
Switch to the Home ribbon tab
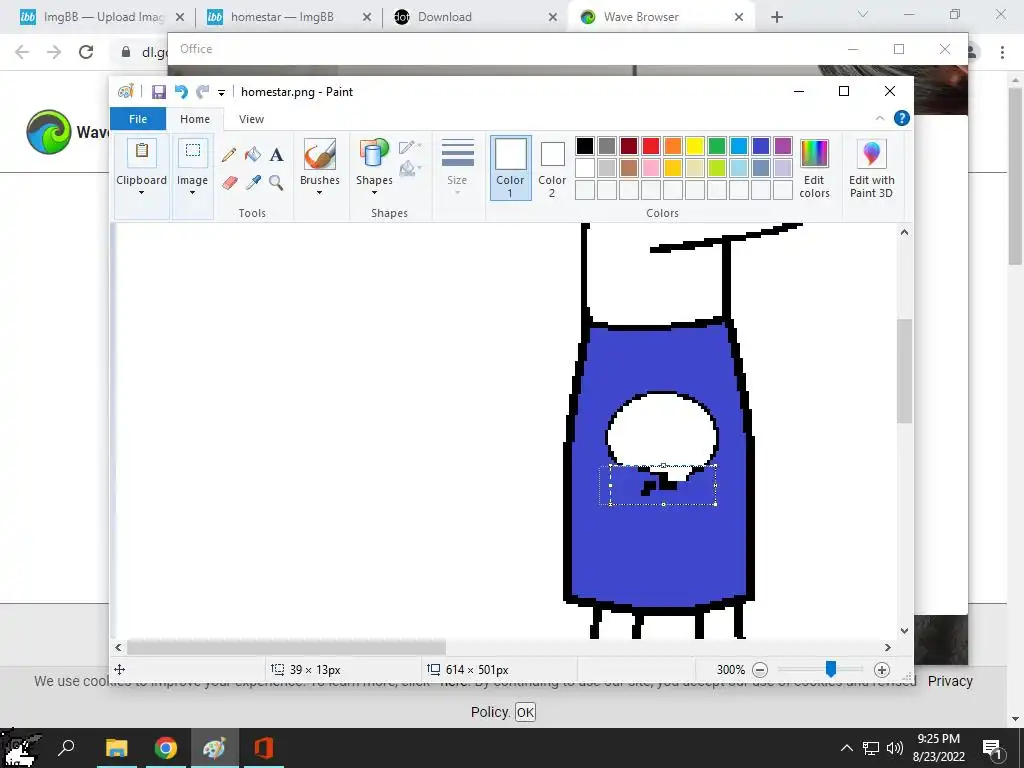tap(195, 119)
